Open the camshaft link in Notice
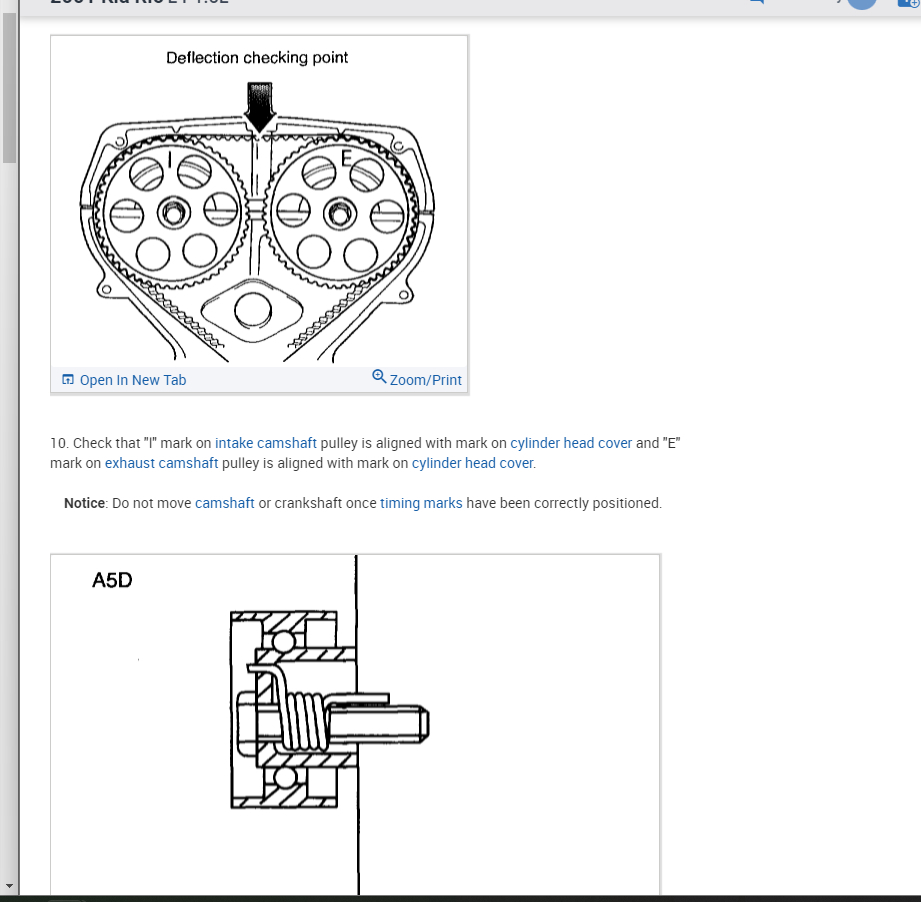 pos(224,503)
